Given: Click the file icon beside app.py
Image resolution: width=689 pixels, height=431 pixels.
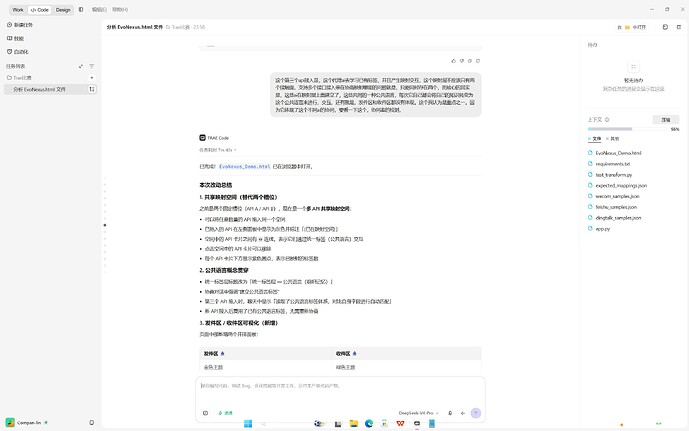Looking at the screenshot, I should click(590, 228).
